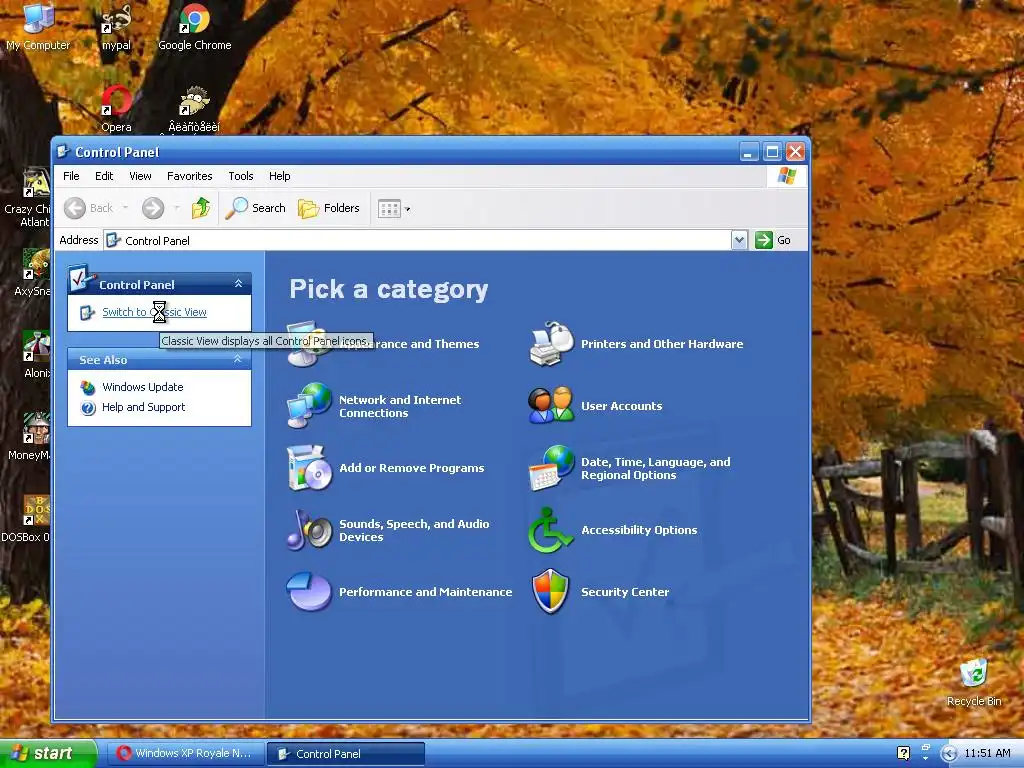
Task: Switch to Windows XP Royale taskbar item
Action: tap(184, 754)
